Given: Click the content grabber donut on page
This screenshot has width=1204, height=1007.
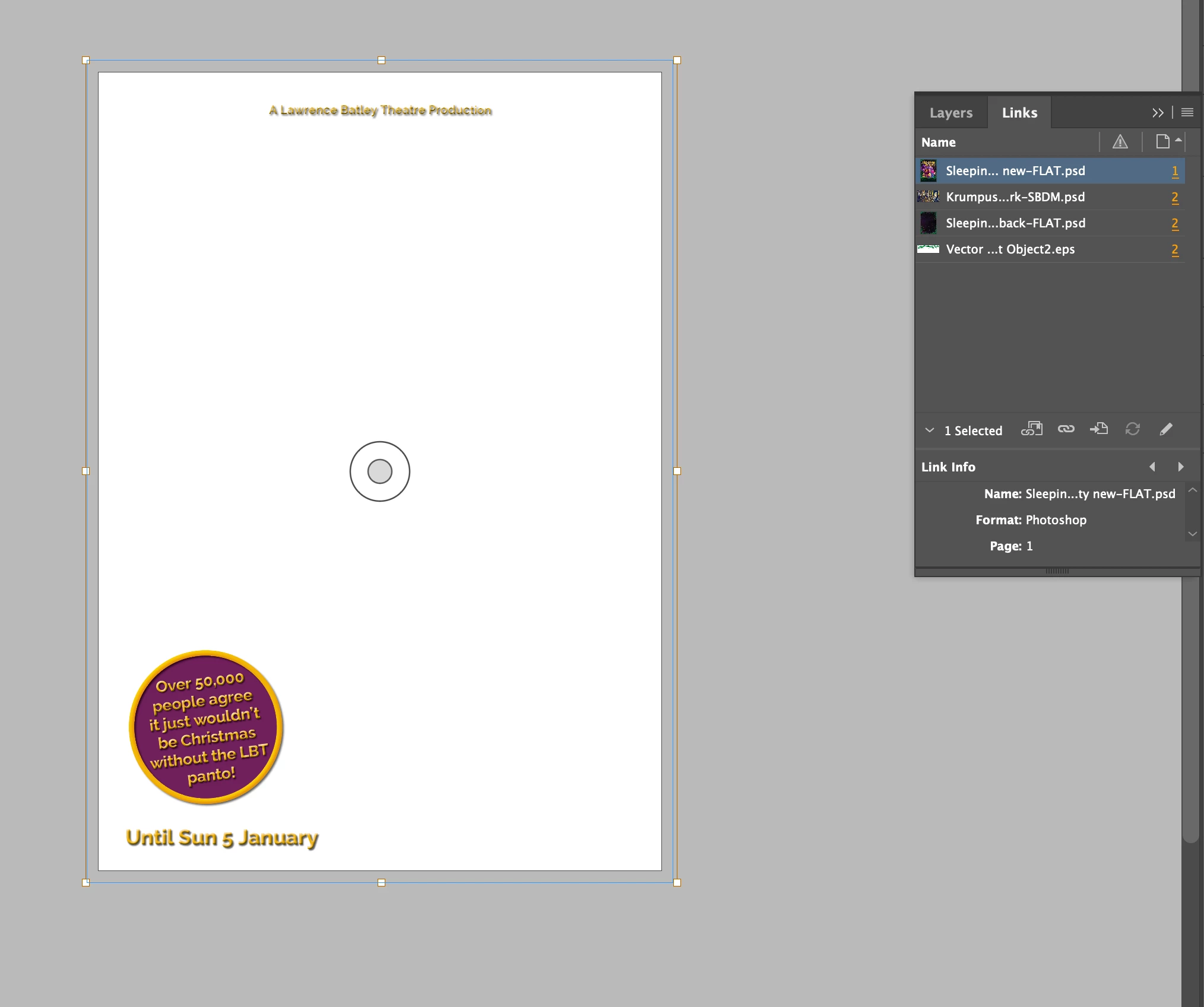Looking at the screenshot, I should tap(380, 471).
